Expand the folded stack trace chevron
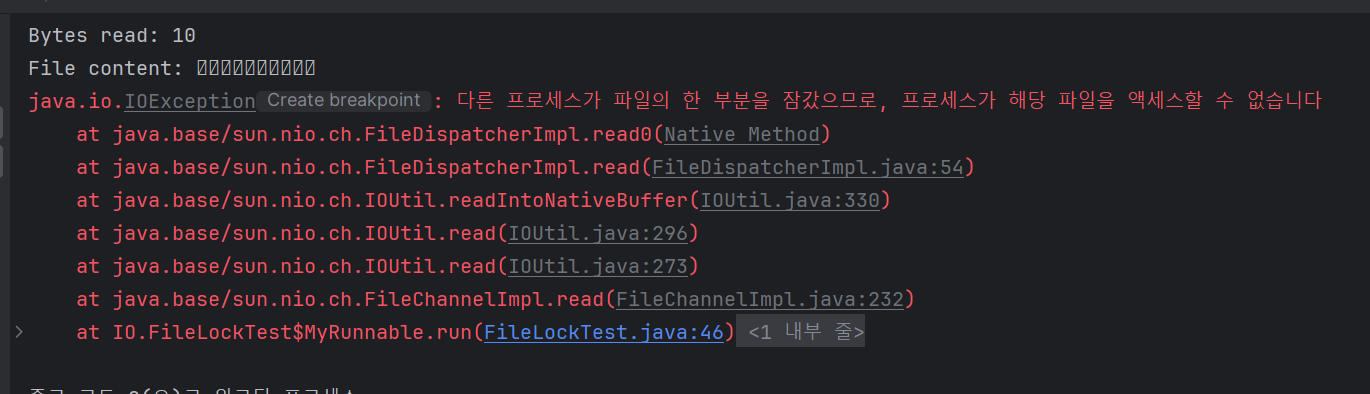 [18, 331]
